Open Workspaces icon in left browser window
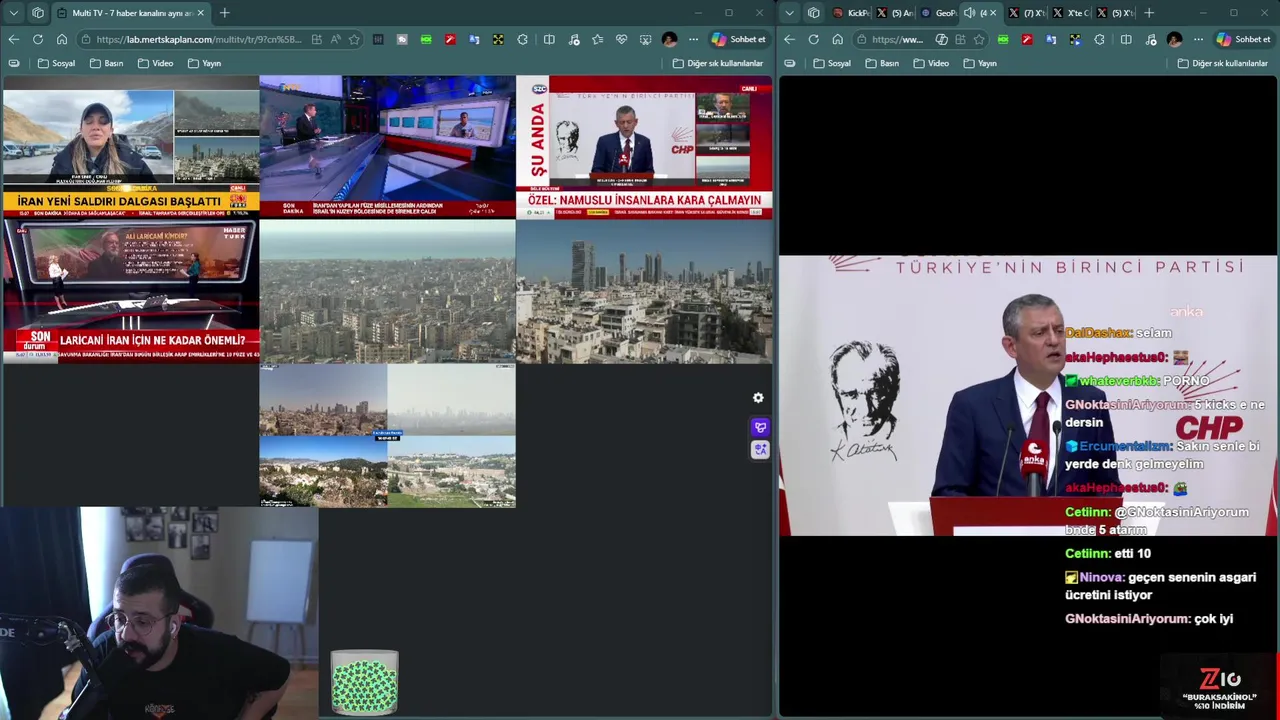1280x720 pixels. tap(38, 13)
